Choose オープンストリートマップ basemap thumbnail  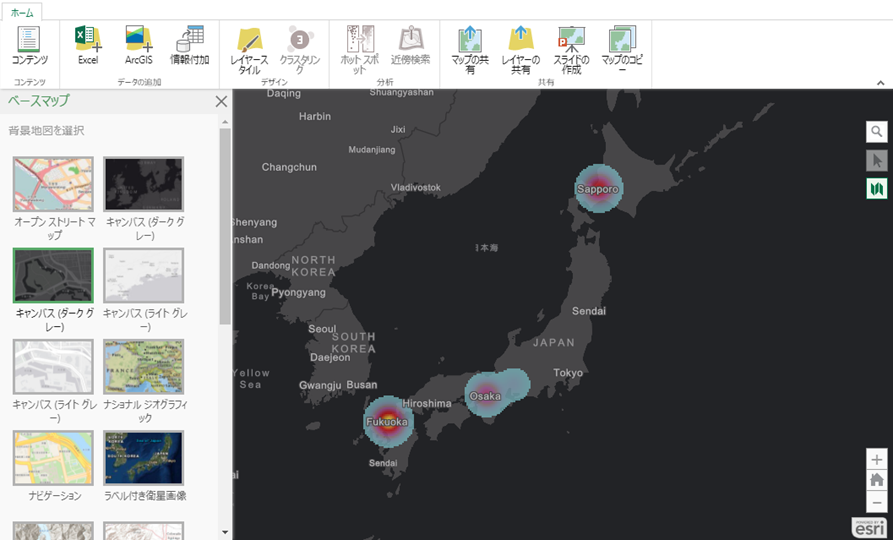[53, 185]
